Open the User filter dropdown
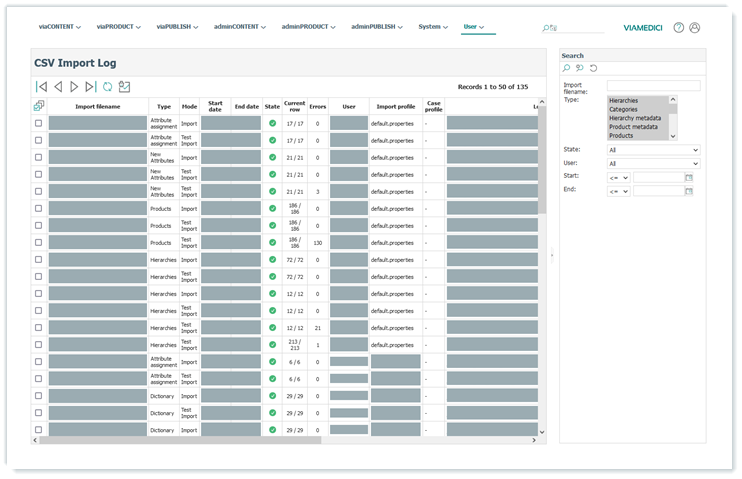The image size is (742, 479). coord(653,163)
